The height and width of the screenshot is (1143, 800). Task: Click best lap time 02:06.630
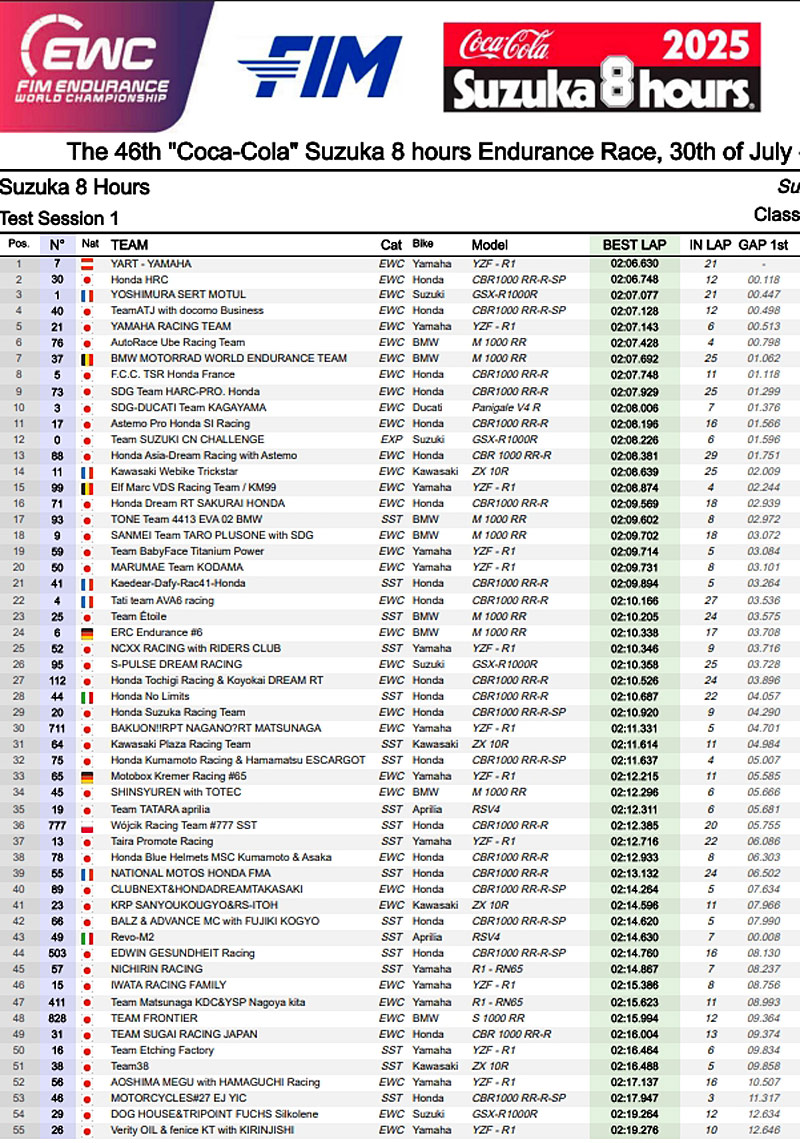(634, 263)
